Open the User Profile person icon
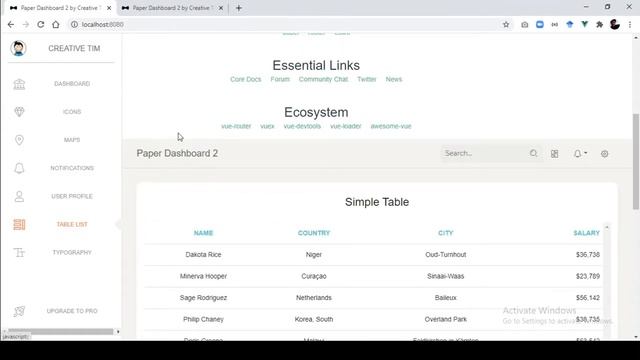This screenshot has width=640, height=360. [19, 196]
